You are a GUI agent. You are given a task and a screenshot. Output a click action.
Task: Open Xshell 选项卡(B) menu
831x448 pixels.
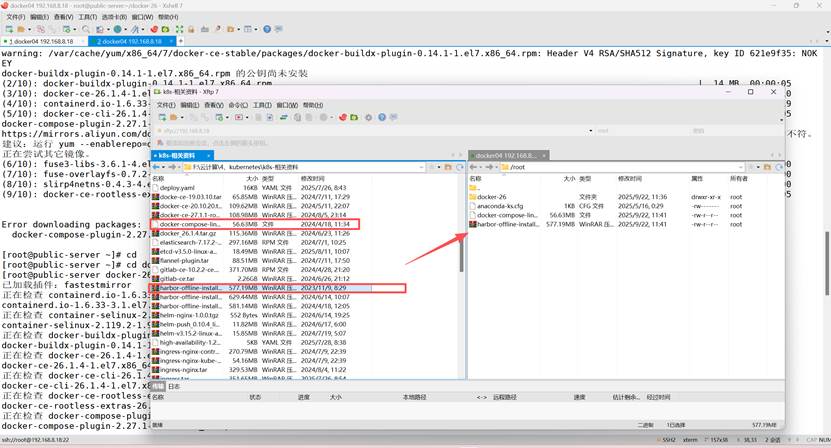(x=114, y=17)
